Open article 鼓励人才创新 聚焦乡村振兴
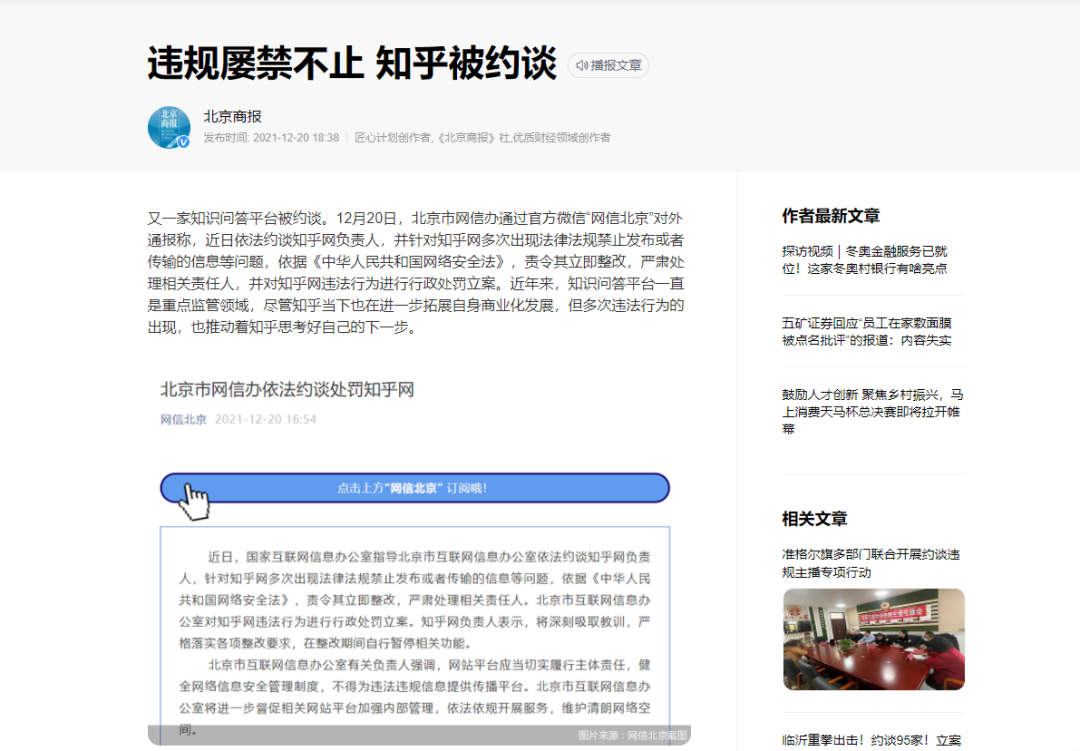Viewport: 1080px width, 751px height. (872, 411)
